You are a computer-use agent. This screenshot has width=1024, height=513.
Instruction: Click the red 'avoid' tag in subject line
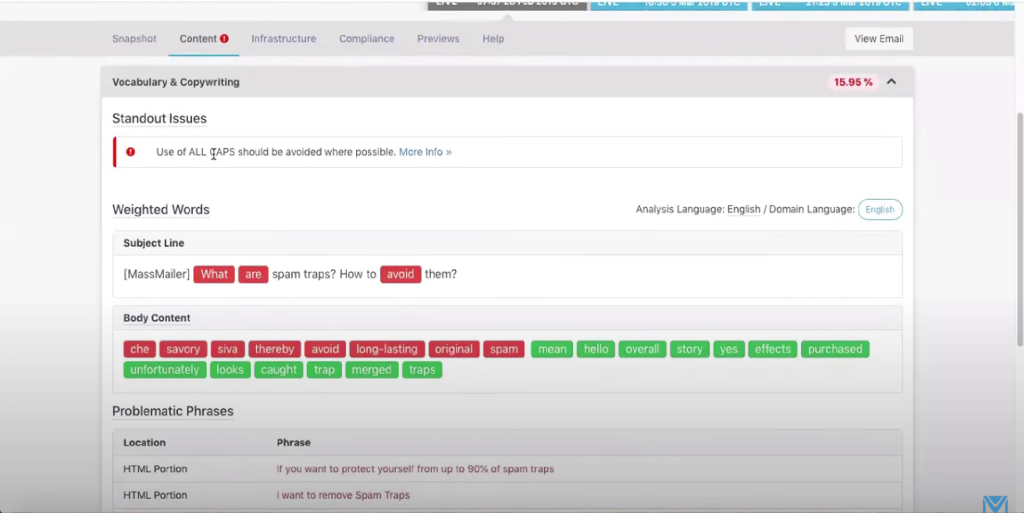[x=400, y=274]
